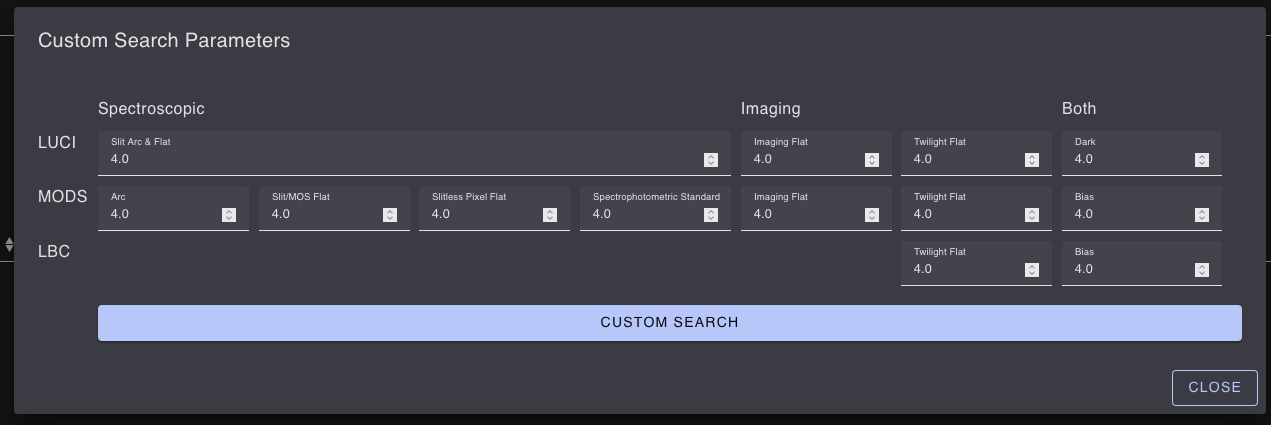Screen dimensions: 1271x425
Task: Click the LUCI Dark field stepper
Action: pos(1201,160)
